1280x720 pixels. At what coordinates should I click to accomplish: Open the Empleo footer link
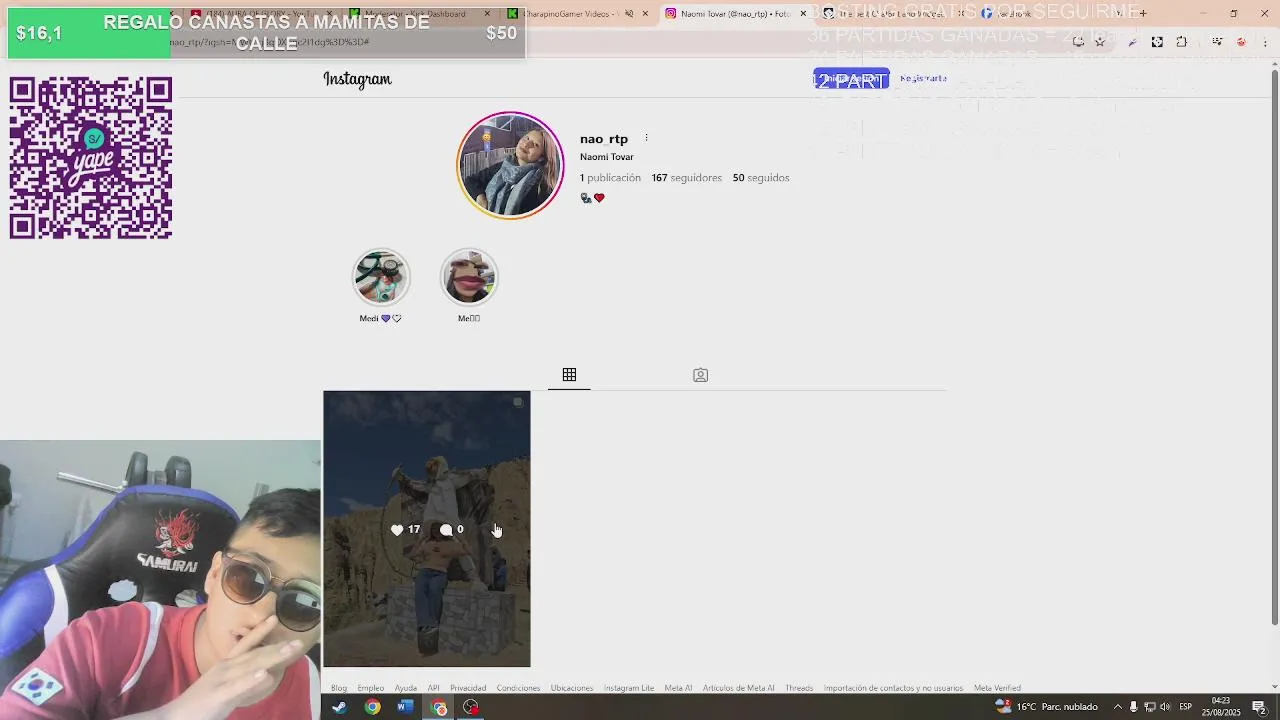(x=371, y=688)
